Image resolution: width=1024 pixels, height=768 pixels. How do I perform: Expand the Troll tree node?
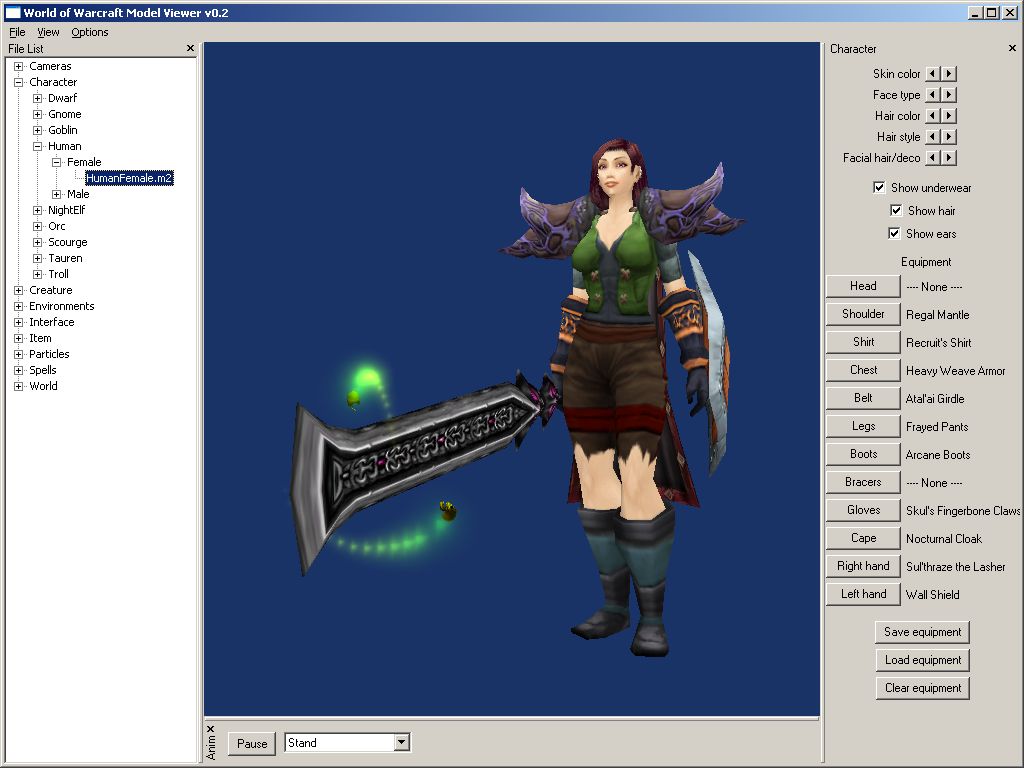pos(37,274)
